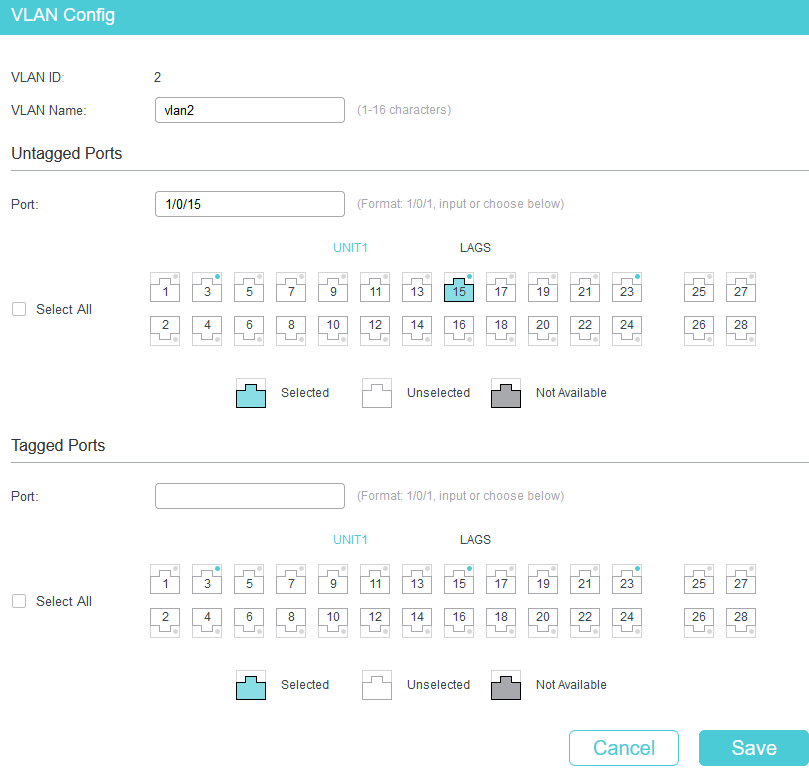Viewport: 809px width, 783px height.
Task: Select port 19 in Untagged Ports
Action: [543, 287]
